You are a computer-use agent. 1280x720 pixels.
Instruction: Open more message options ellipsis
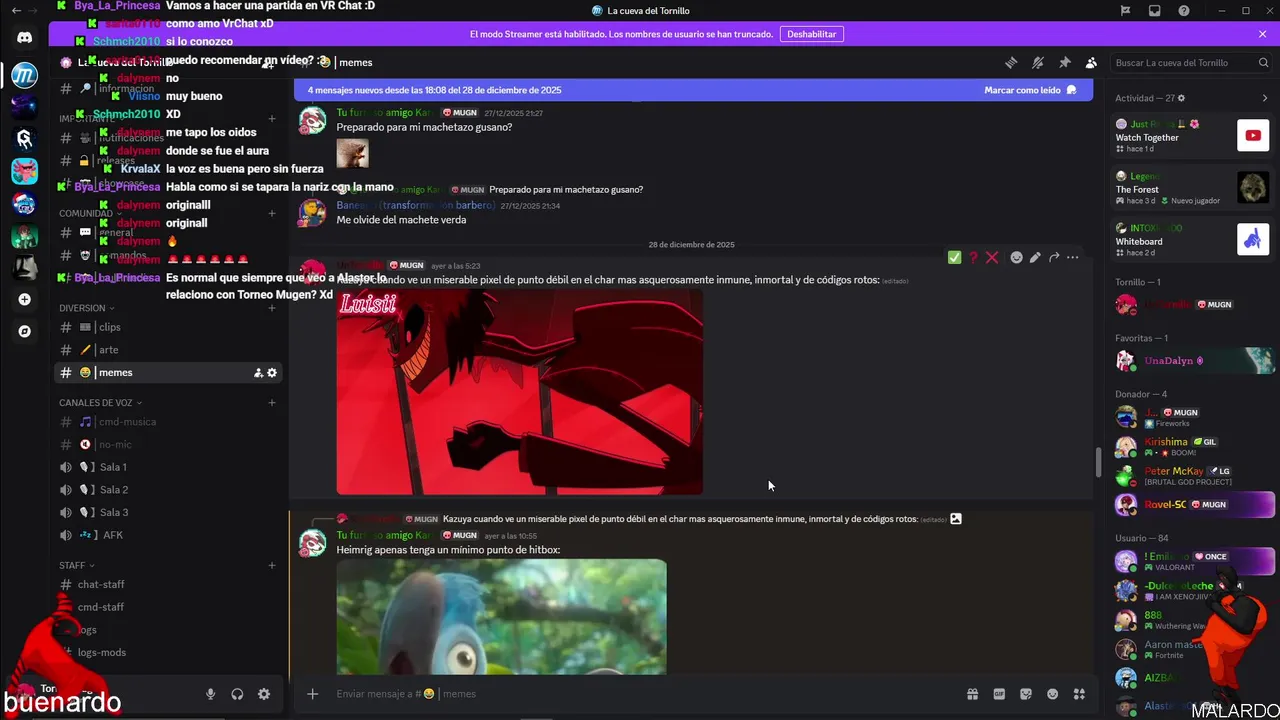1073,257
